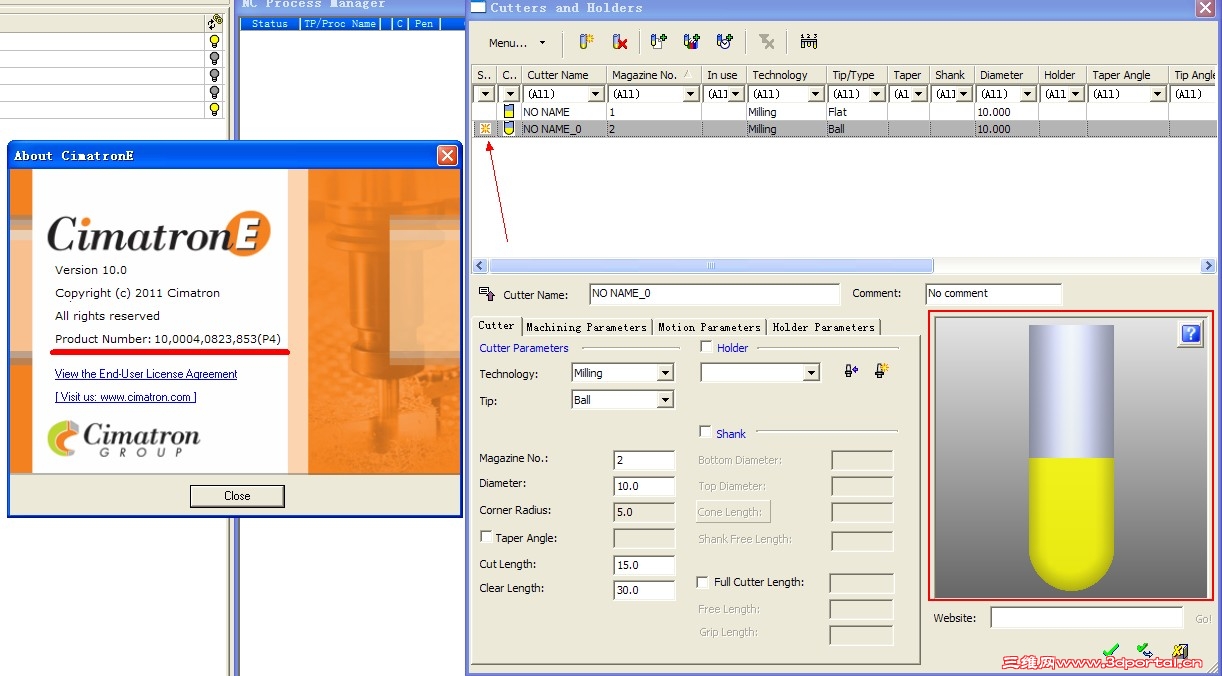1222x676 pixels.
Task: Click the horizontal scrollbar thumb under cutter table
Action: click(711, 266)
